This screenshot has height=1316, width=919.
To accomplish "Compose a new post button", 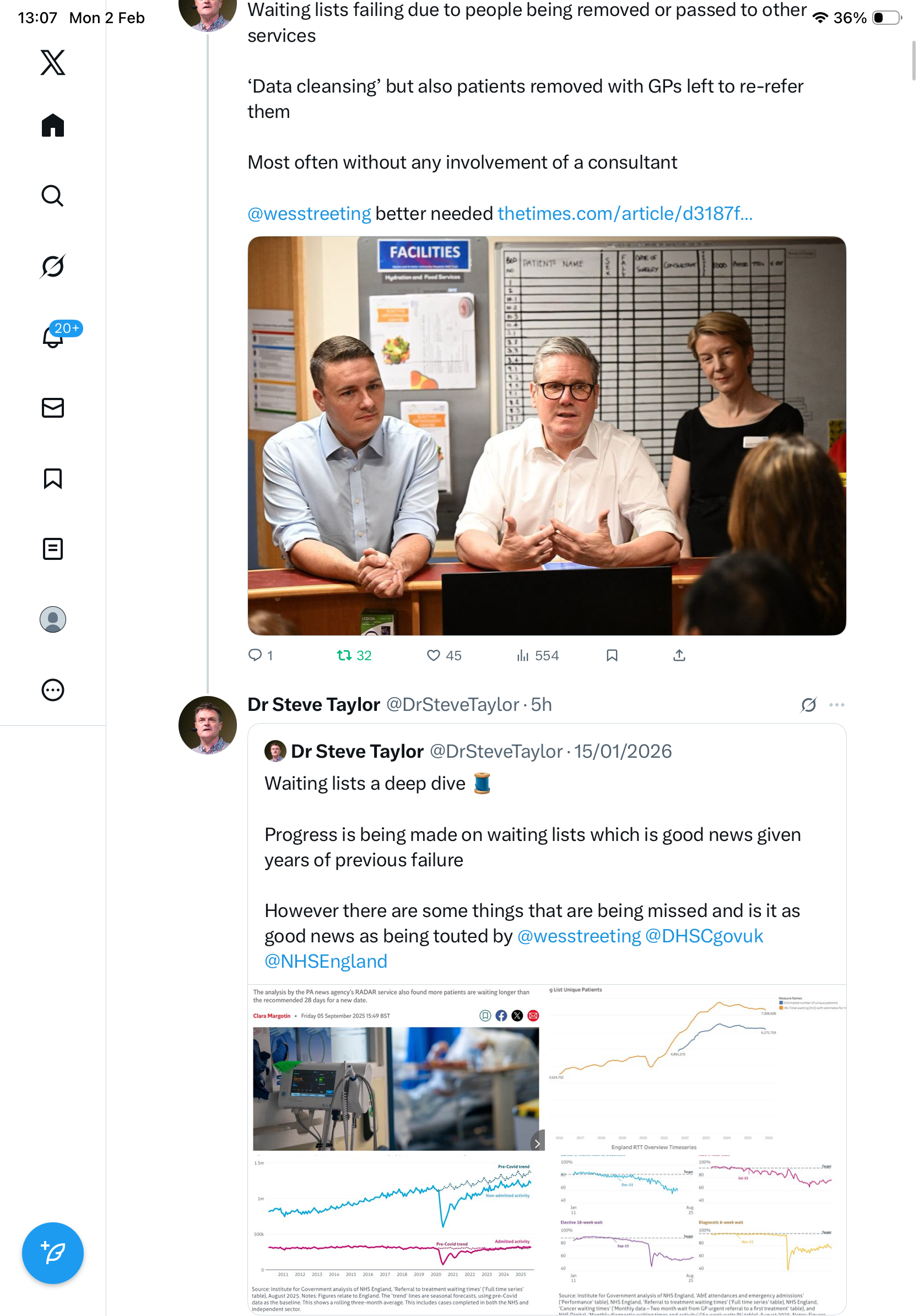I will [x=53, y=1253].
